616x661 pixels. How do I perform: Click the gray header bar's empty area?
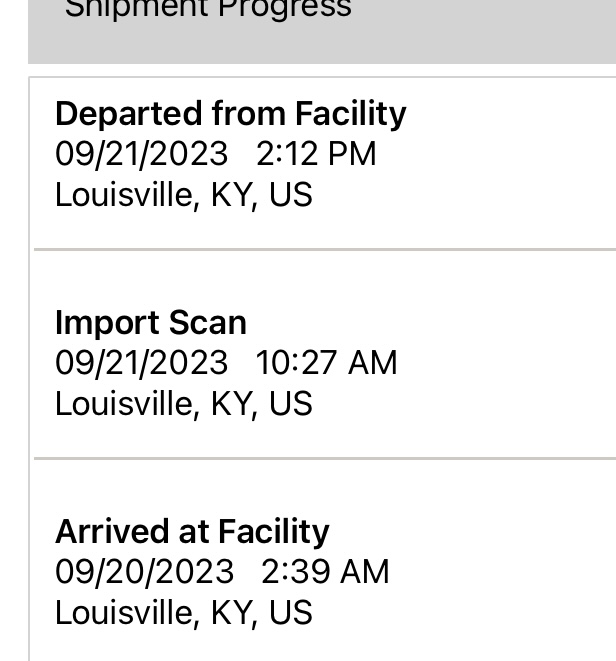[x=480, y=30]
